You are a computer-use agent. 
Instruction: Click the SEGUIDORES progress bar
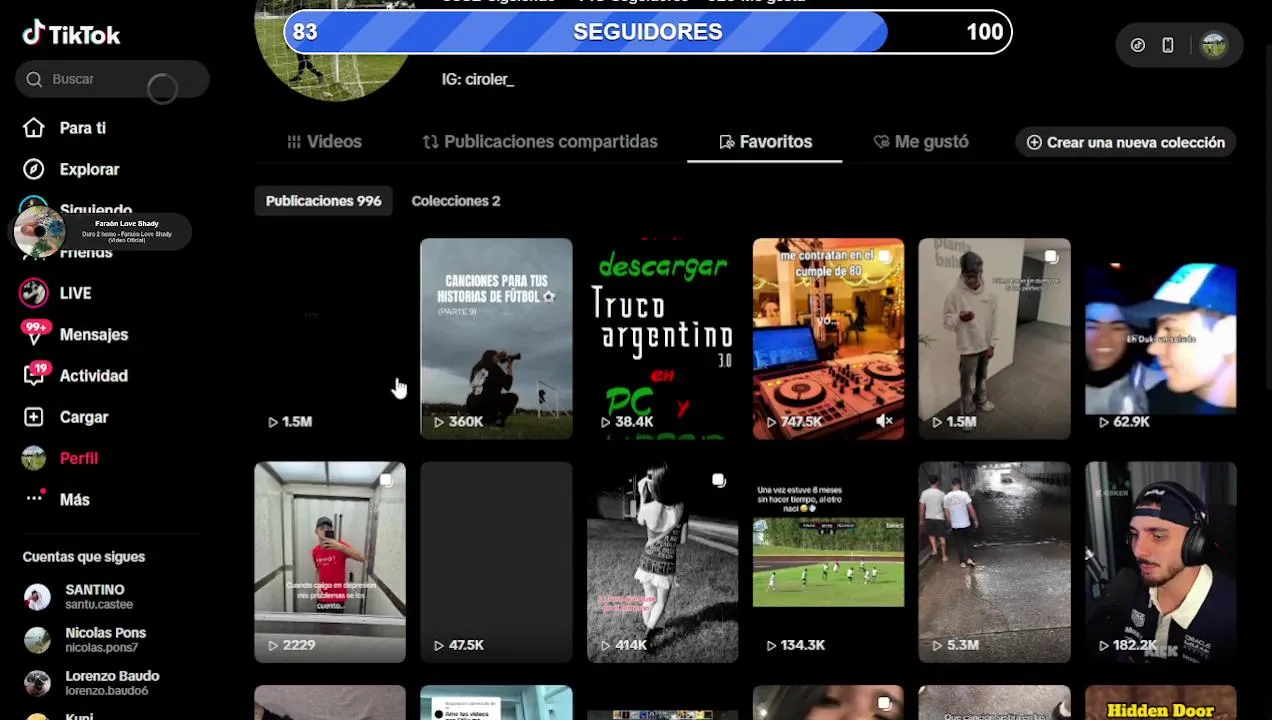pyautogui.click(x=648, y=32)
